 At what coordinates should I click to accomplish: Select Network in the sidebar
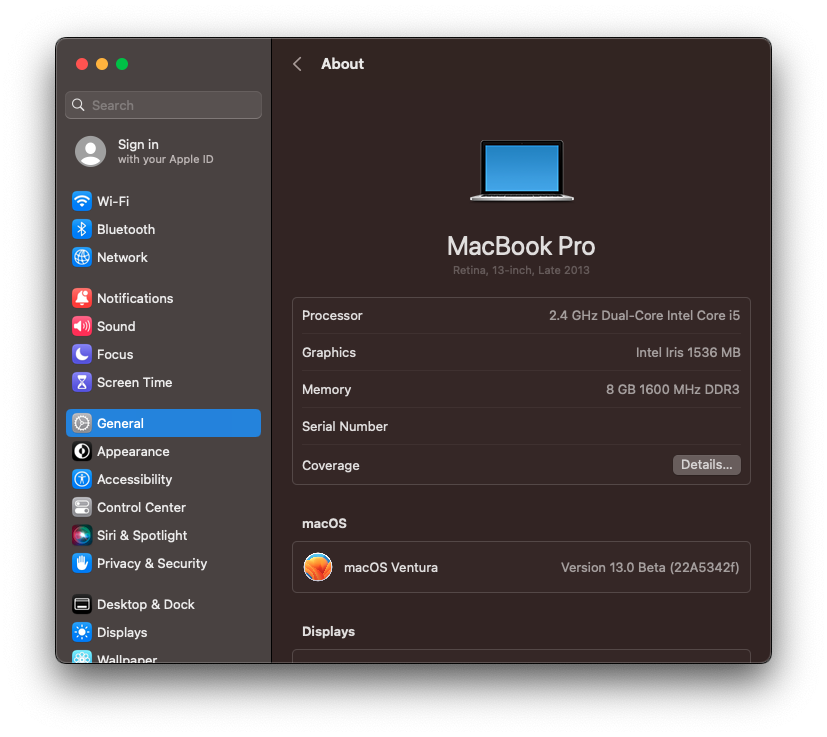tap(122, 257)
